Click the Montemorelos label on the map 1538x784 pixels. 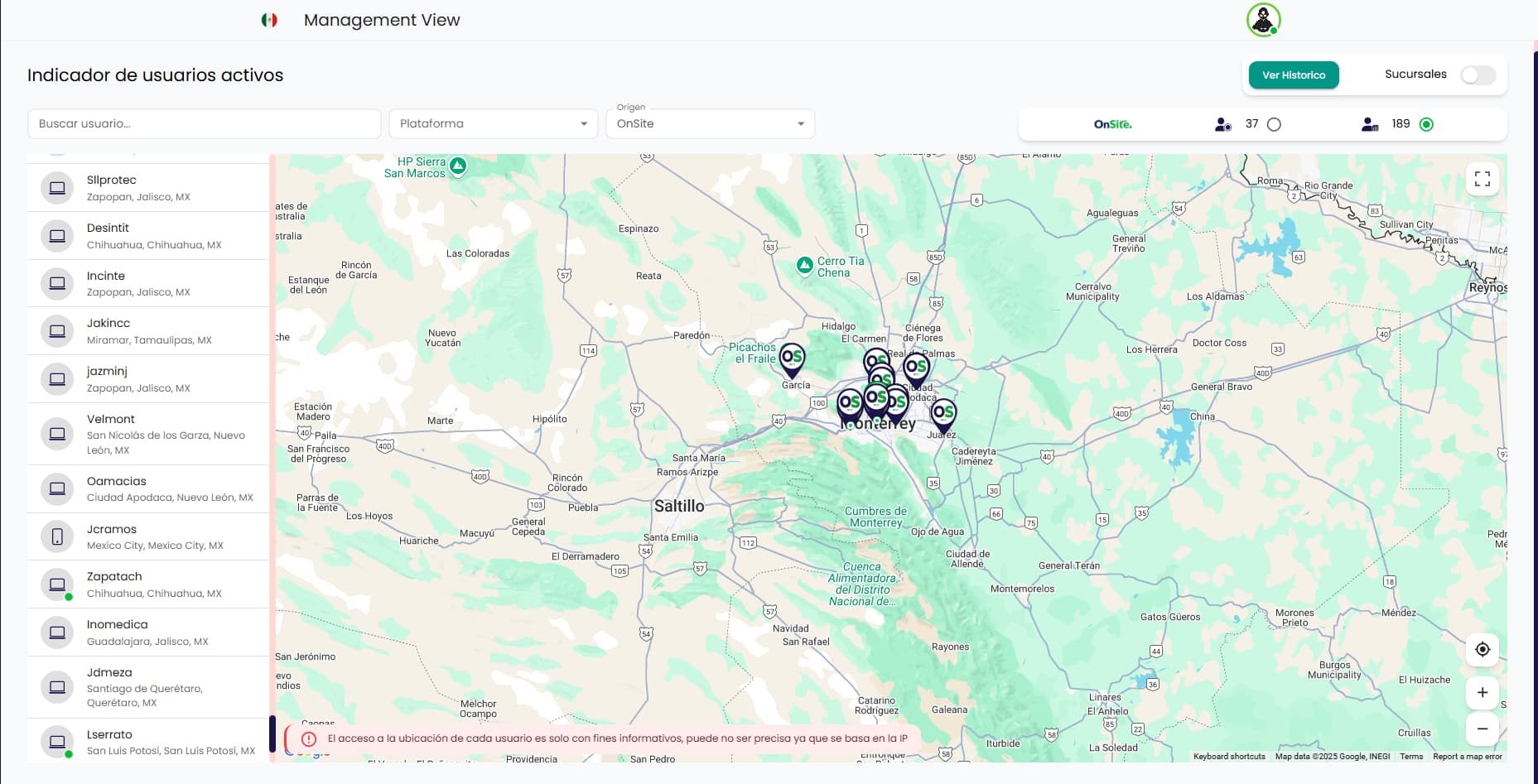point(1023,589)
